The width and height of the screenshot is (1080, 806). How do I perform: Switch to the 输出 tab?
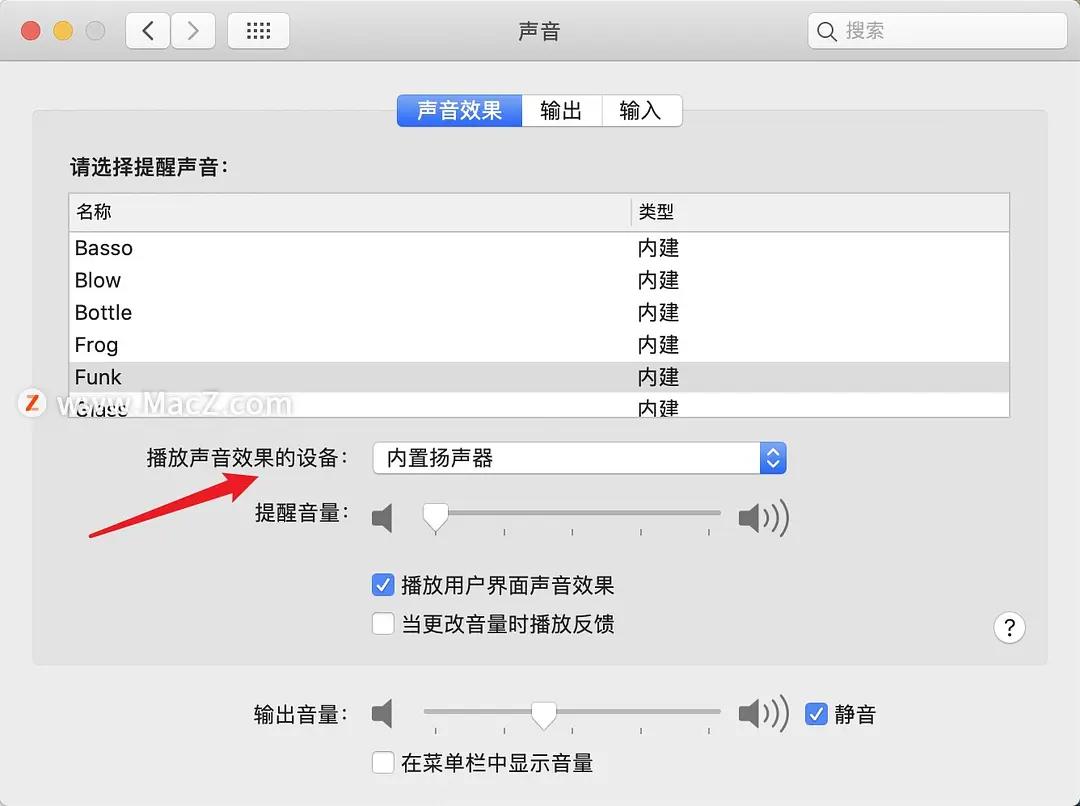562,111
